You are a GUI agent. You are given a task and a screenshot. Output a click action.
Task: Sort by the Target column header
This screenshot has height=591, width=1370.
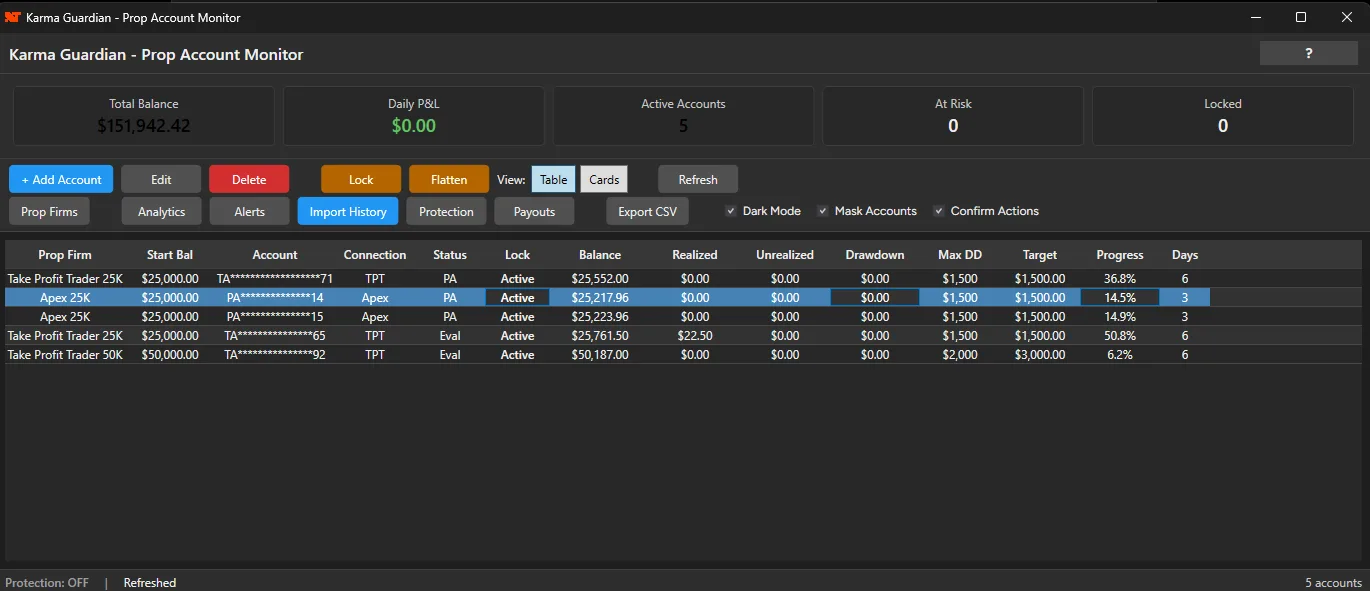coord(1040,255)
